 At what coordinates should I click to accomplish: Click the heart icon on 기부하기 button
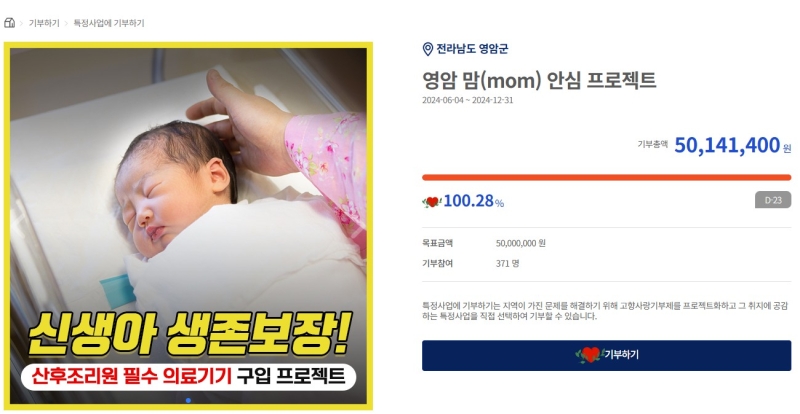[590, 355]
